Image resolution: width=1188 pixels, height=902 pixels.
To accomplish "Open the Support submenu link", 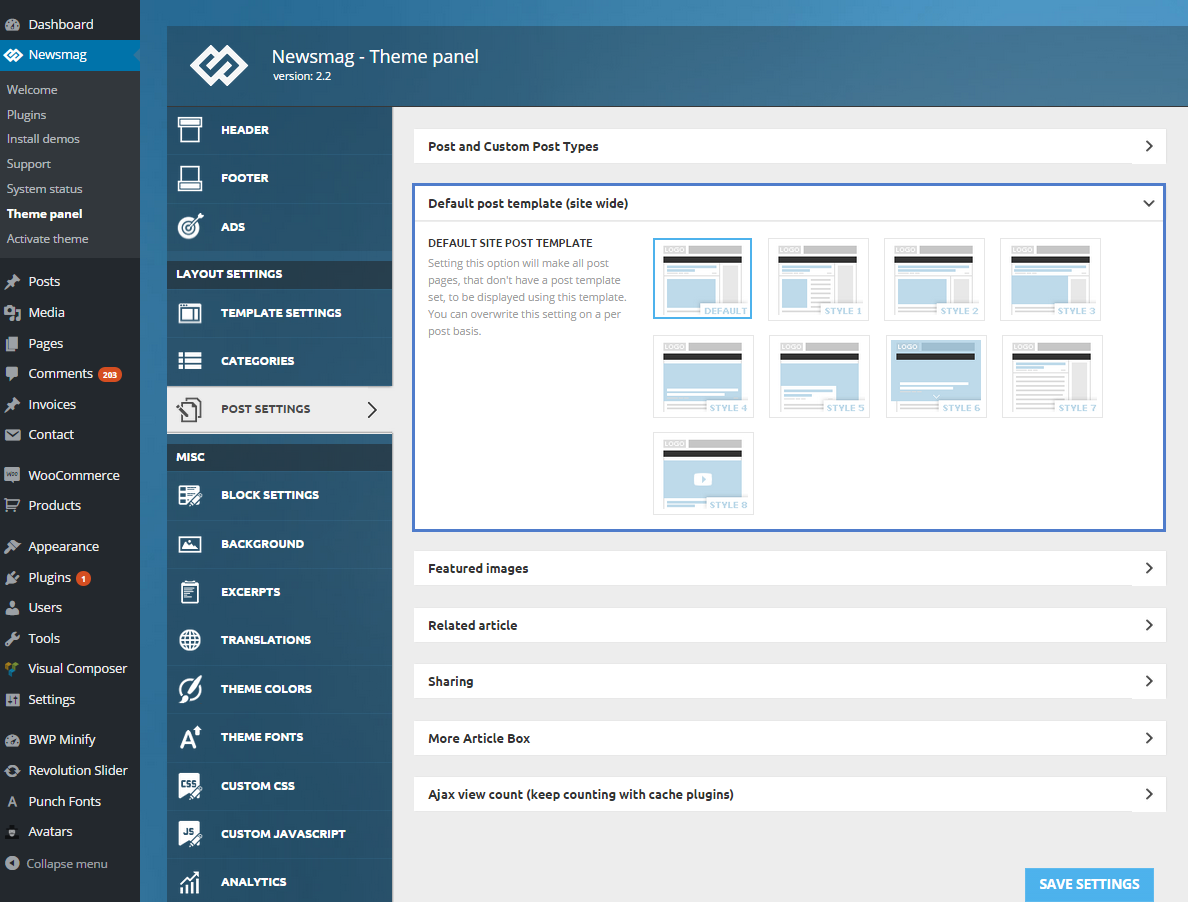I will pyautogui.click(x=29, y=164).
